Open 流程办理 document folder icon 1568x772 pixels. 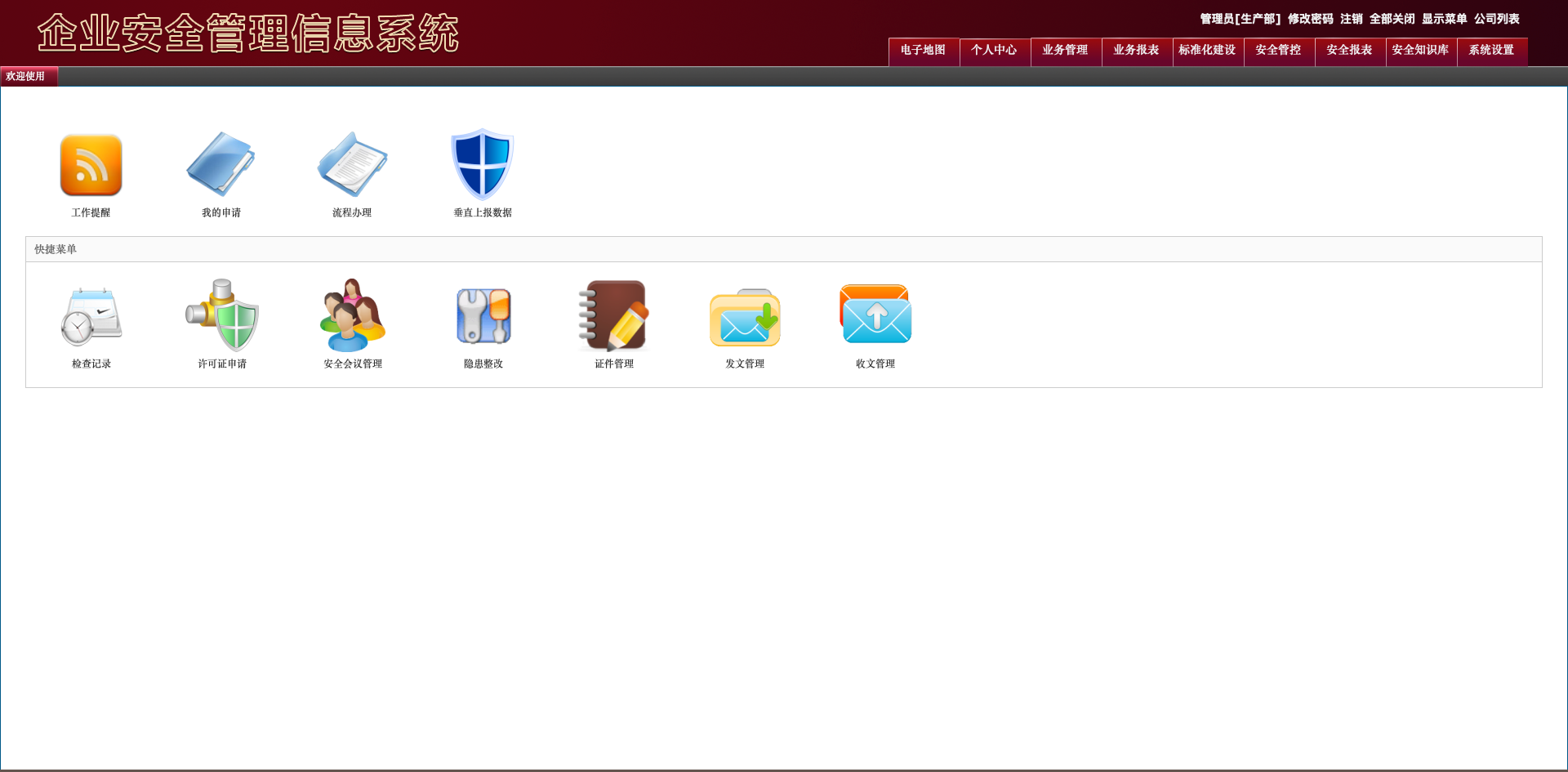(352, 166)
